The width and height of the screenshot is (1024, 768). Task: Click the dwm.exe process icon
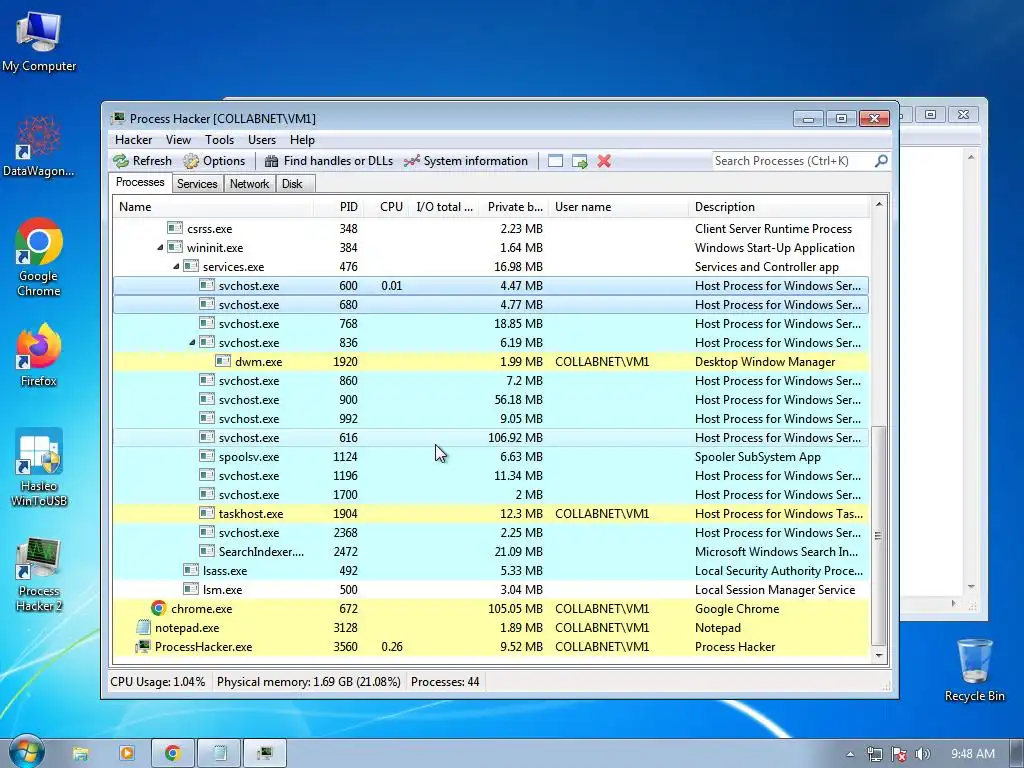pyautogui.click(x=223, y=361)
